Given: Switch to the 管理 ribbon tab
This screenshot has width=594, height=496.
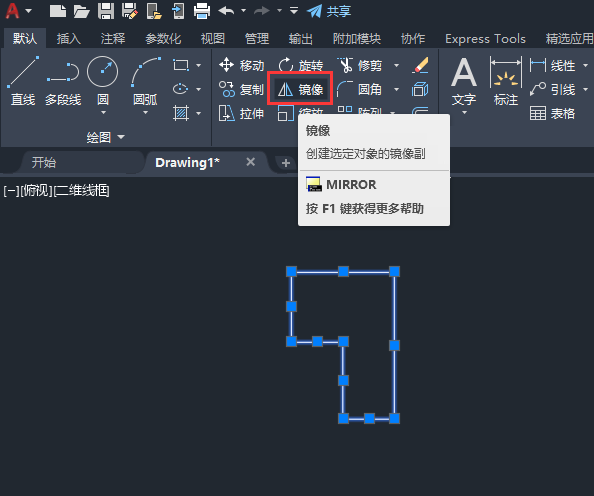Looking at the screenshot, I should [257, 38].
